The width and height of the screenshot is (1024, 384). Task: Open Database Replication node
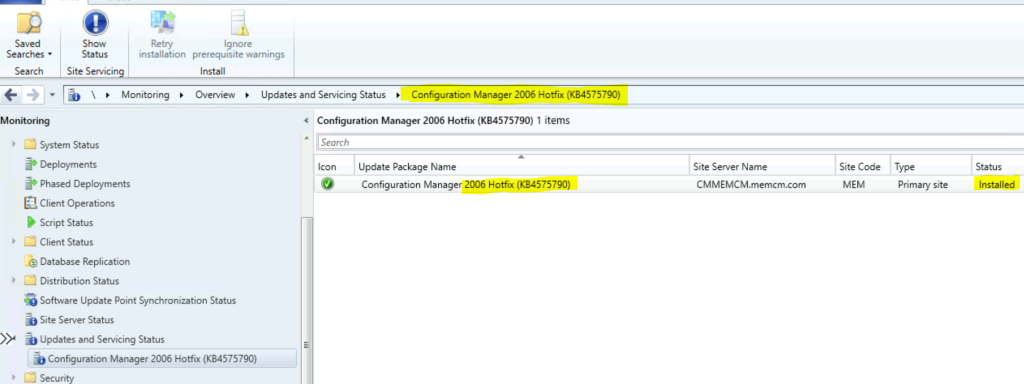pyautogui.click(x=85, y=261)
